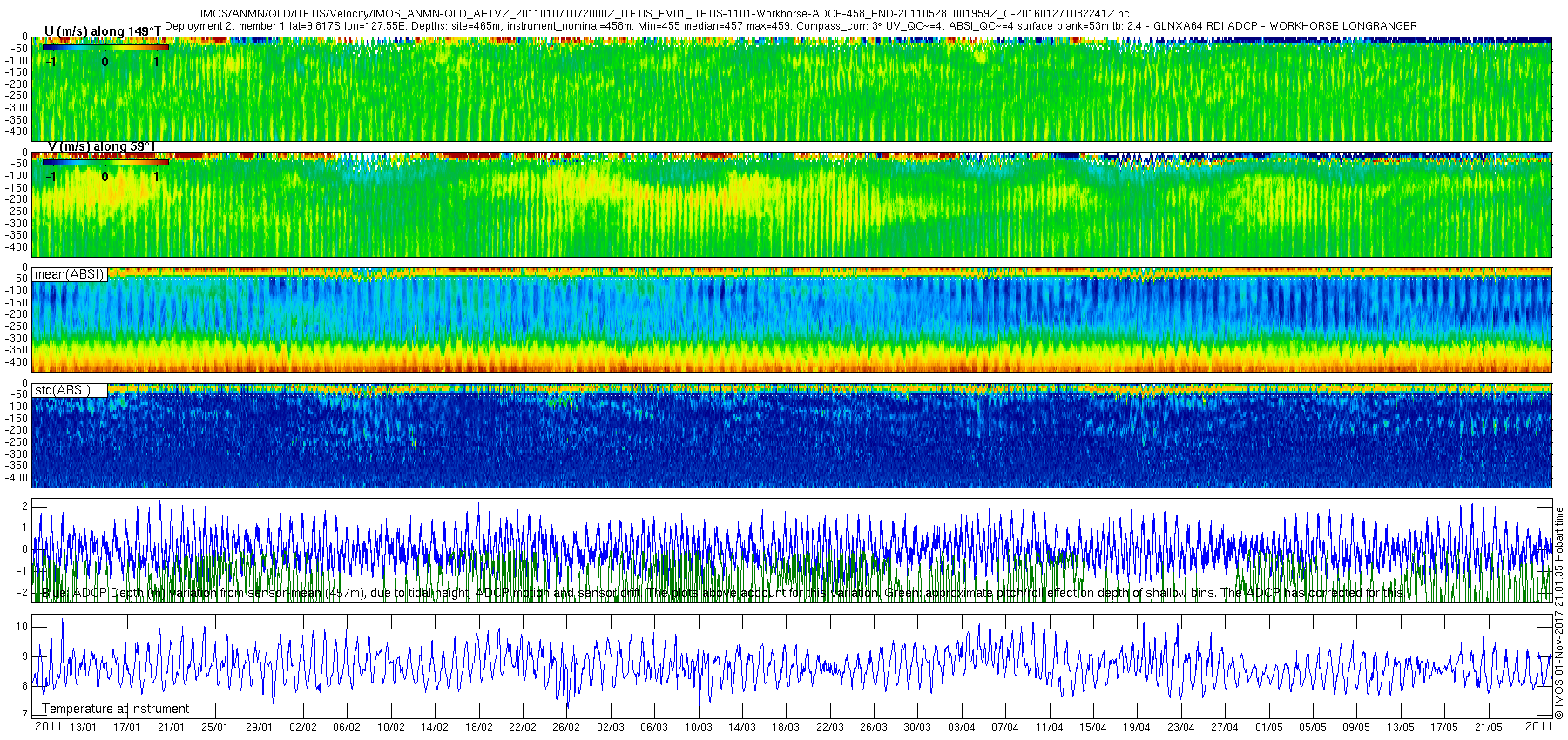Image resolution: width=1568 pixels, height=740 pixels.
Task: Click the '30/03' date tick label
Action: point(917,728)
